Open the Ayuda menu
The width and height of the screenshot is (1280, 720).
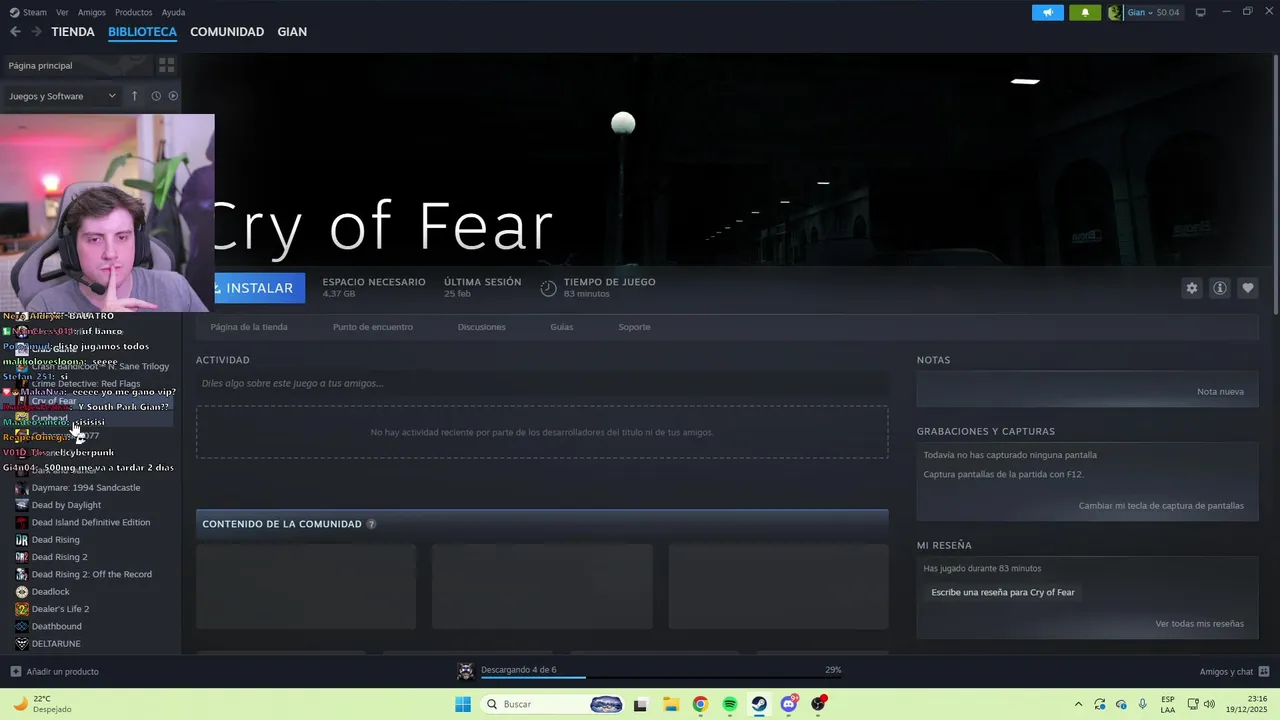[173, 12]
